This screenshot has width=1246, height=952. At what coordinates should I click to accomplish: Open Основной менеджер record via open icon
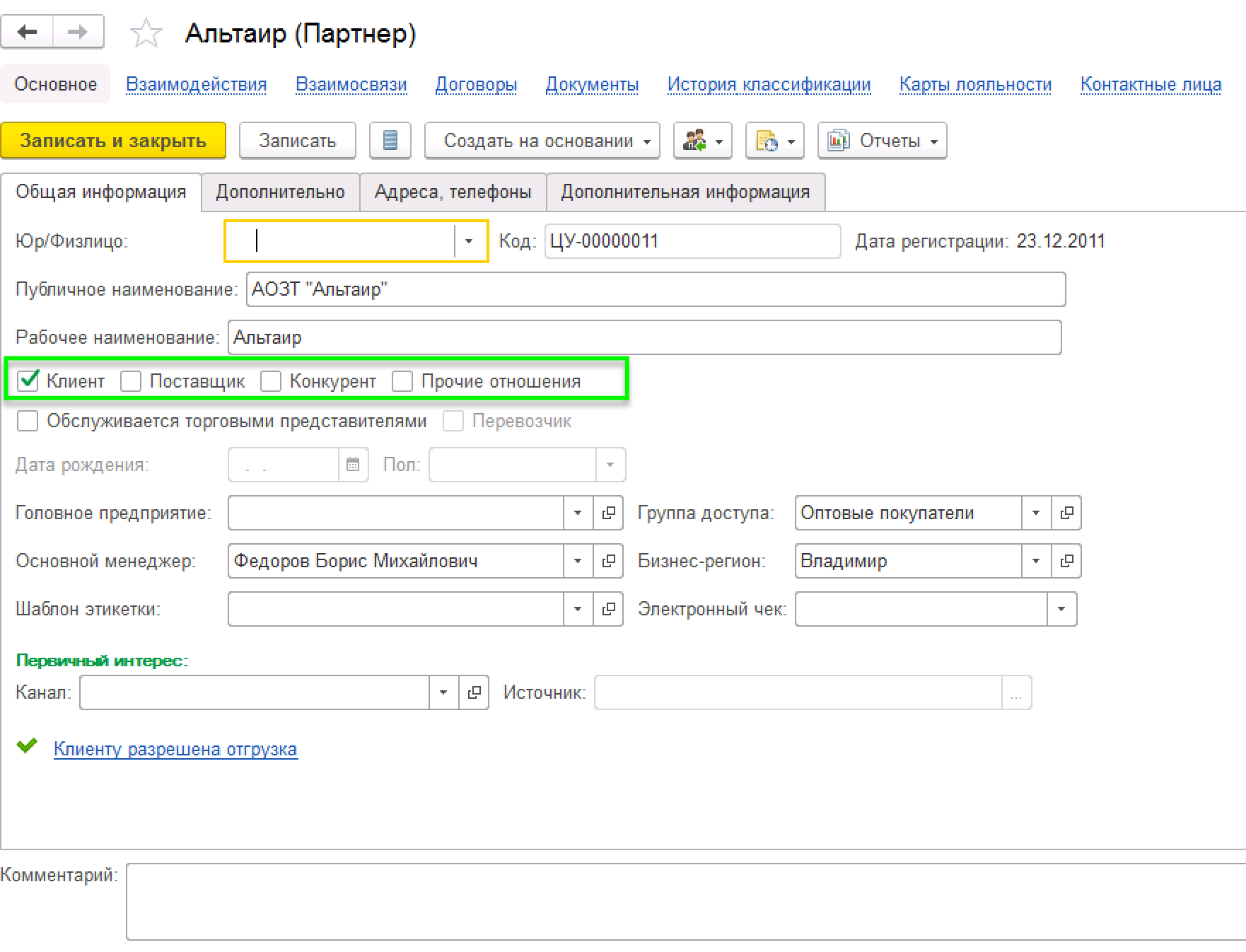click(x=608, y=561)
